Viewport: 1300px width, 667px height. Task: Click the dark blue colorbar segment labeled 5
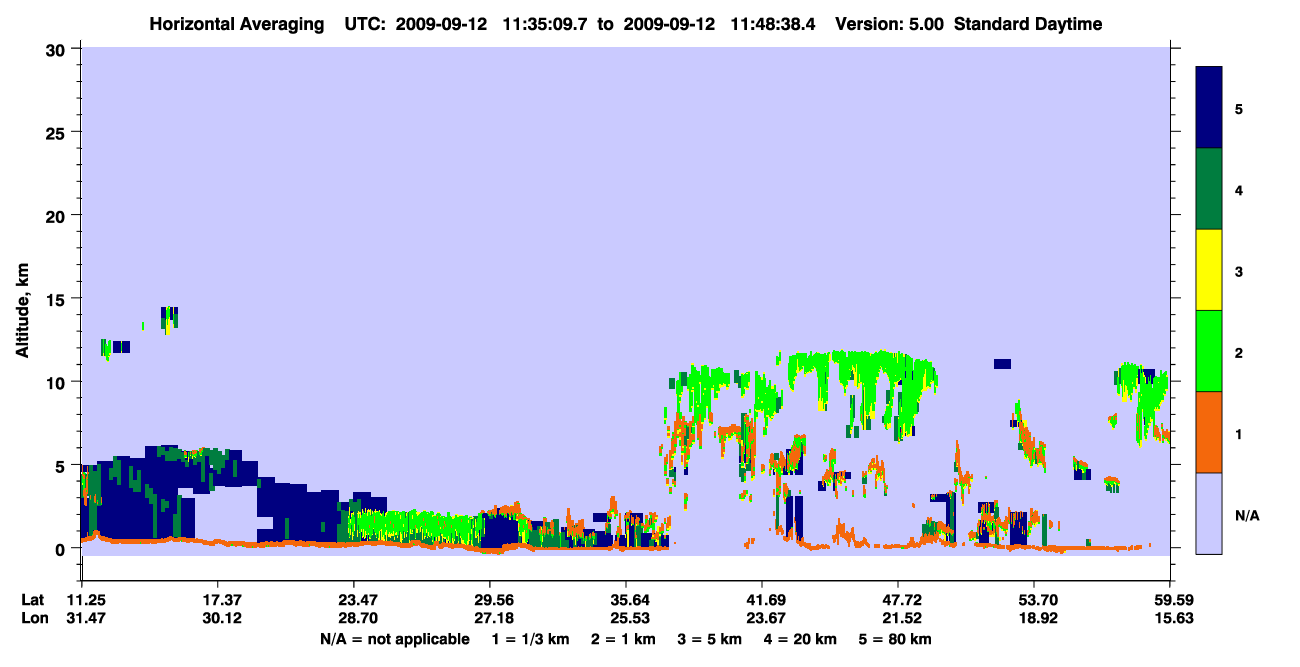click(1209, 108)
